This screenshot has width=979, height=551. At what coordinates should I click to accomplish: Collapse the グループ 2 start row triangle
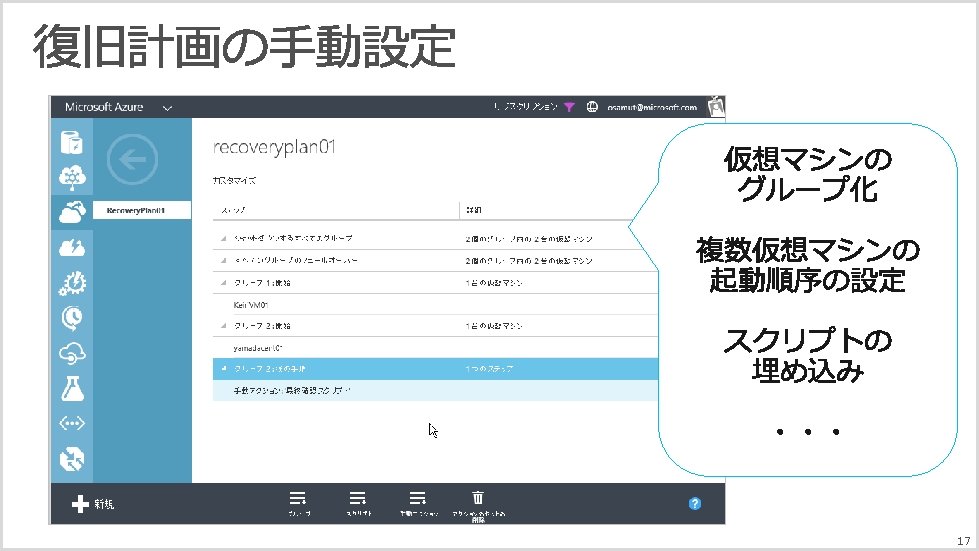224,326
